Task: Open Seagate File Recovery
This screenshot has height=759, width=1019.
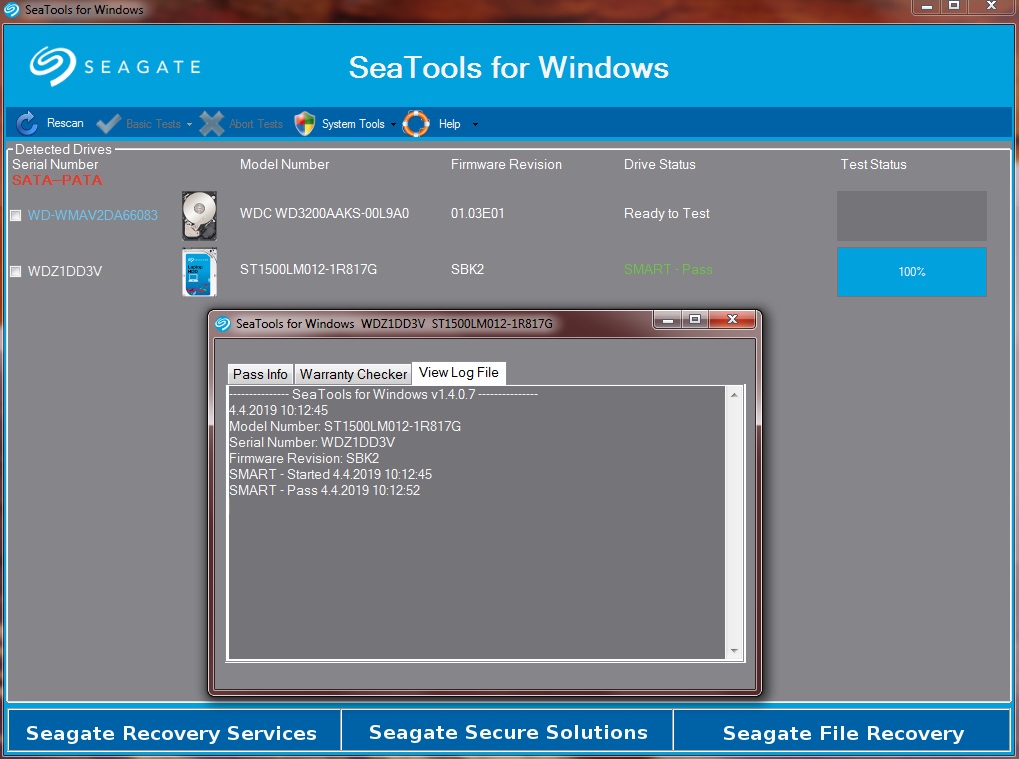Action: [843, 733]
